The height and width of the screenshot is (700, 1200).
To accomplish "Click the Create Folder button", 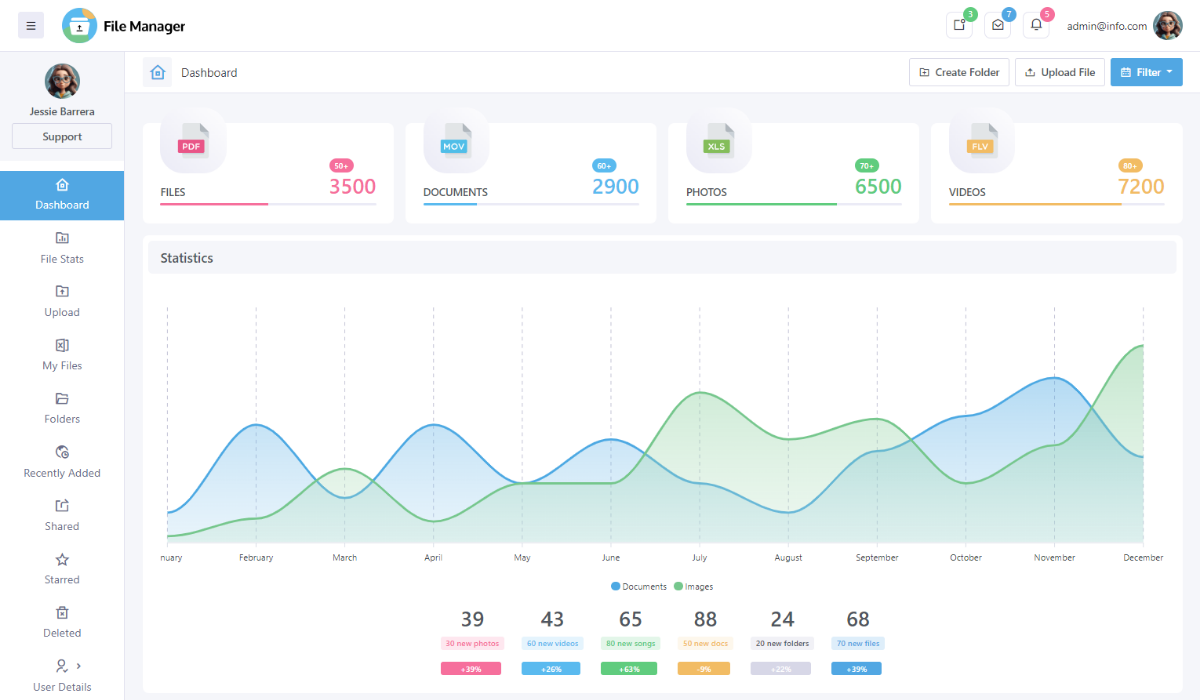I will (958, 72).
